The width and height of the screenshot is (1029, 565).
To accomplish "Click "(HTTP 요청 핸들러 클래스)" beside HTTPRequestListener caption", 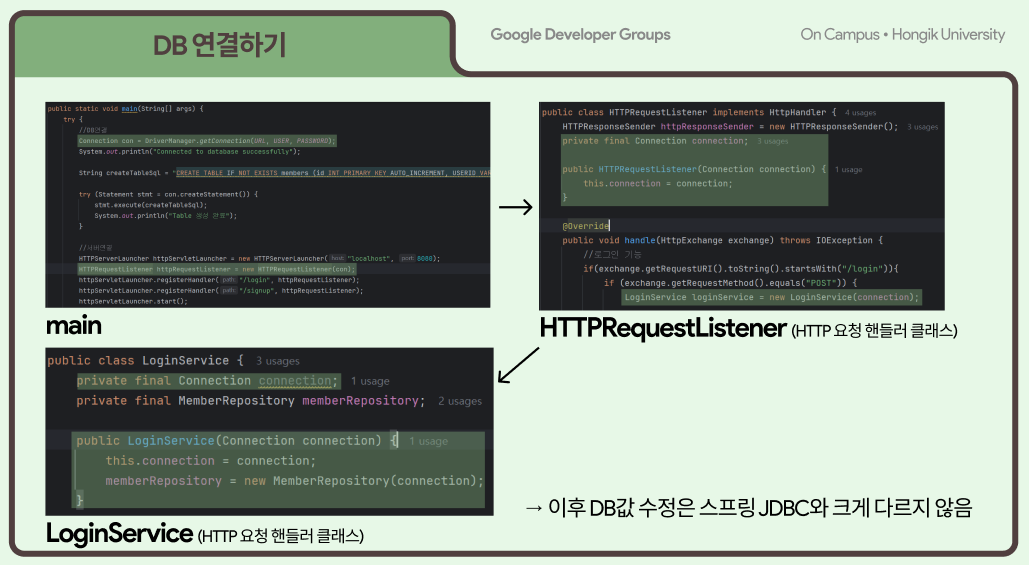I will (874, 331).
